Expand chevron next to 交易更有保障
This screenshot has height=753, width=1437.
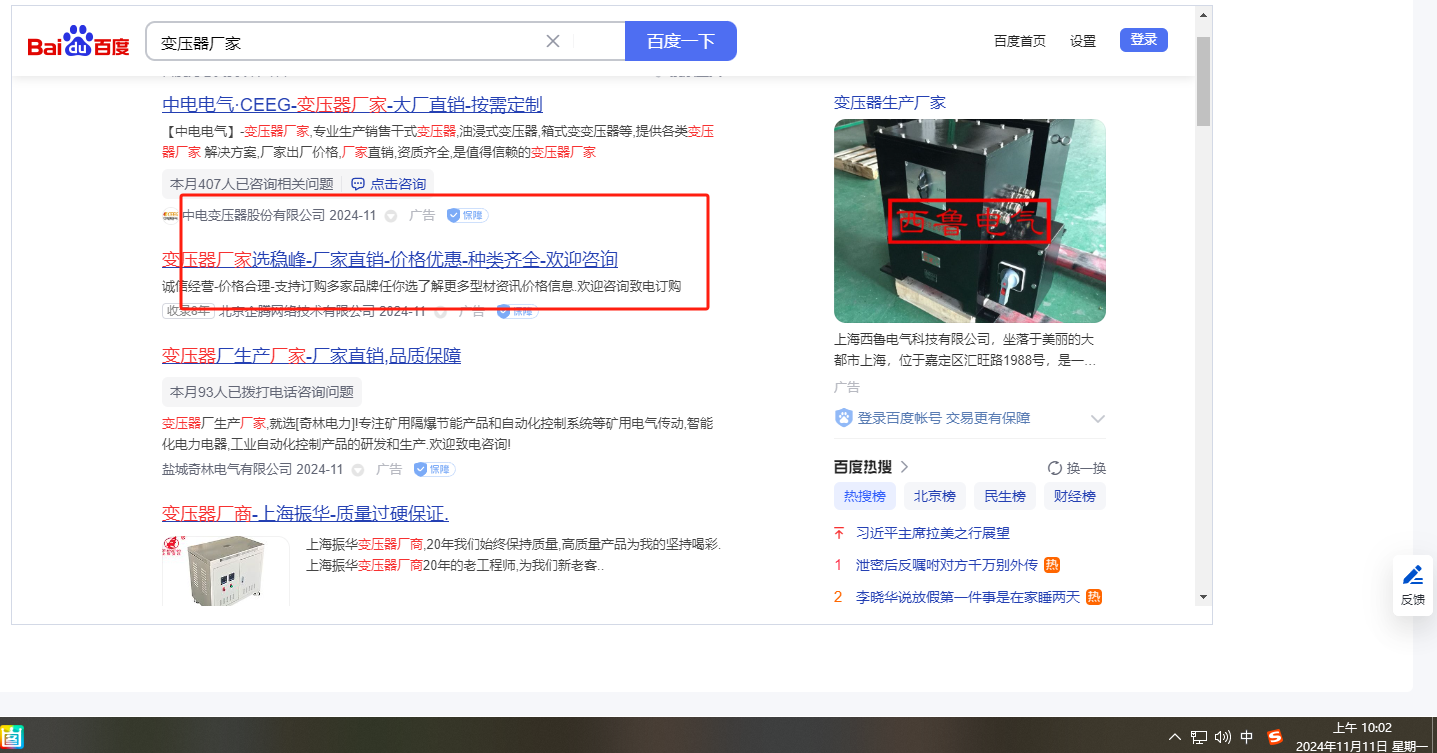coord(1097,418)
